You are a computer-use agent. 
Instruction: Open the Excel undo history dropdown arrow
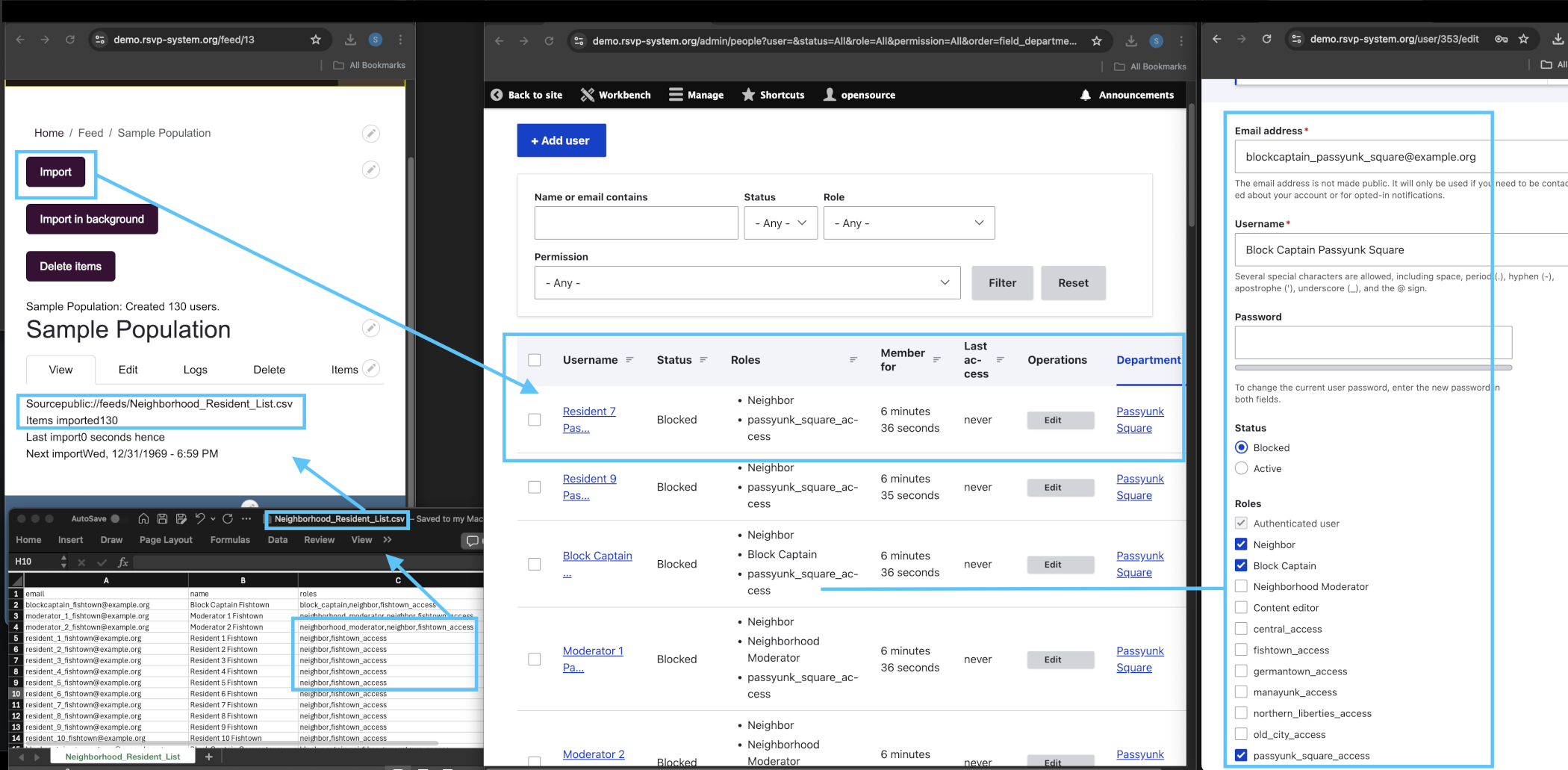[x=213, y=518]
